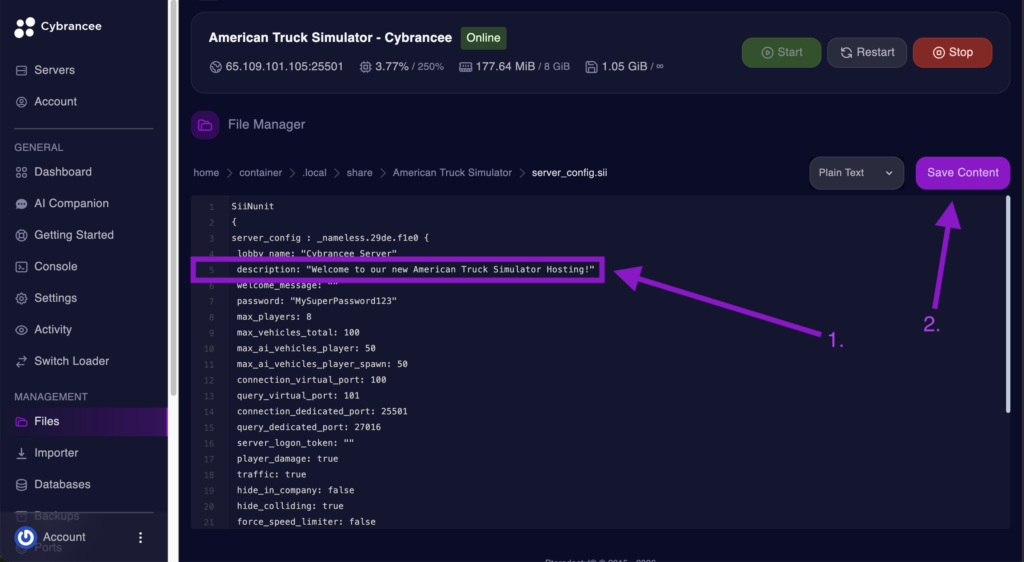Click the Online status badge
1024x562 pixels.
[483, 38]
